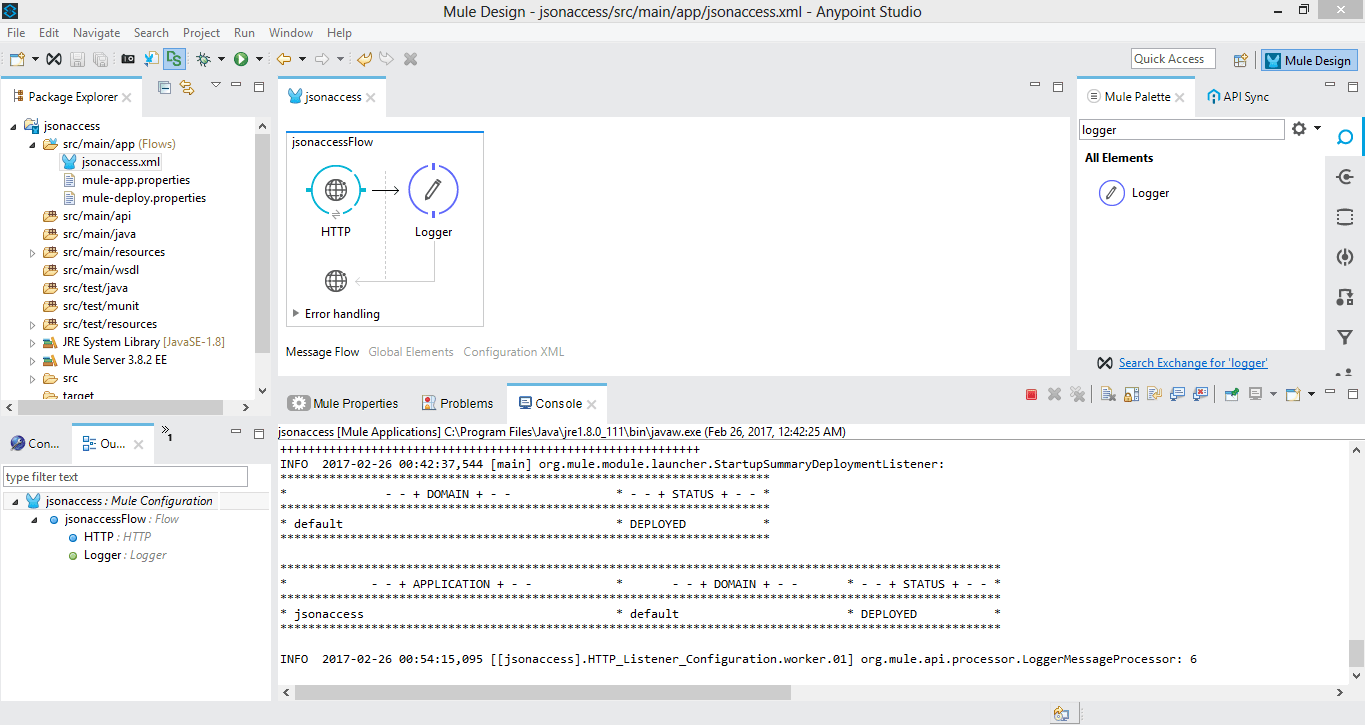Expand Mule Server 3.8.2 EE node

tap(33, 361)
